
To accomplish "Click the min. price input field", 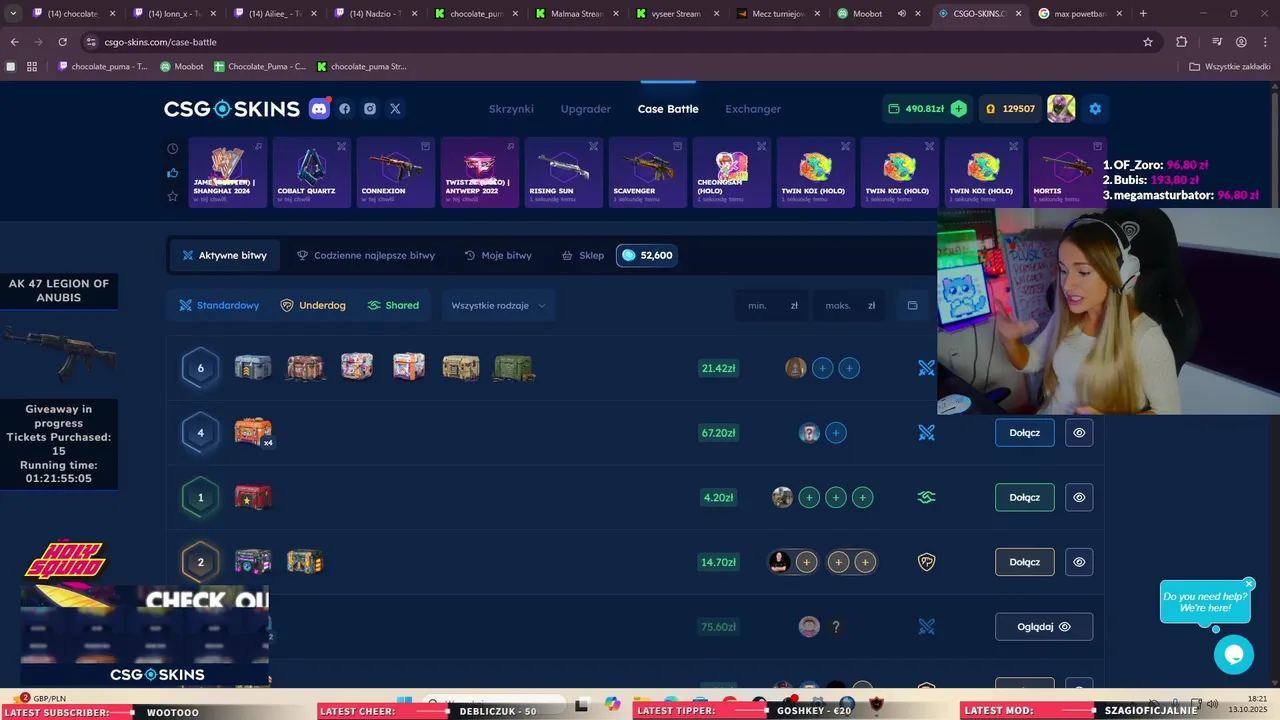I will [x=773, y=306].
